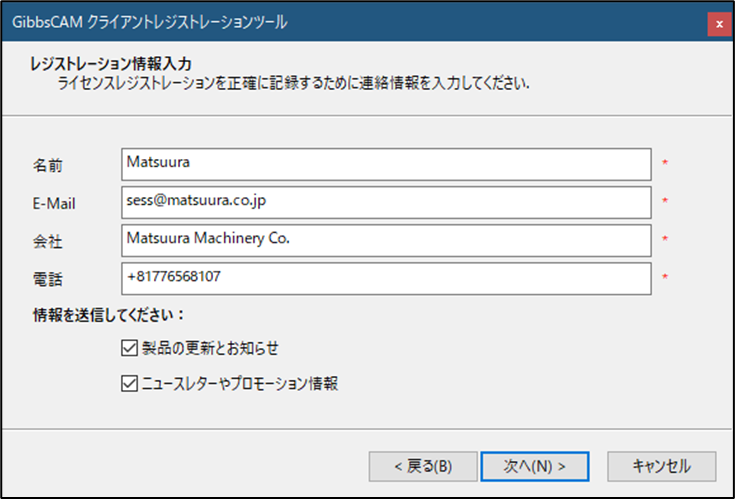Click the required marker next to 電話 field
735x499 pixels.
coord(665,277)
